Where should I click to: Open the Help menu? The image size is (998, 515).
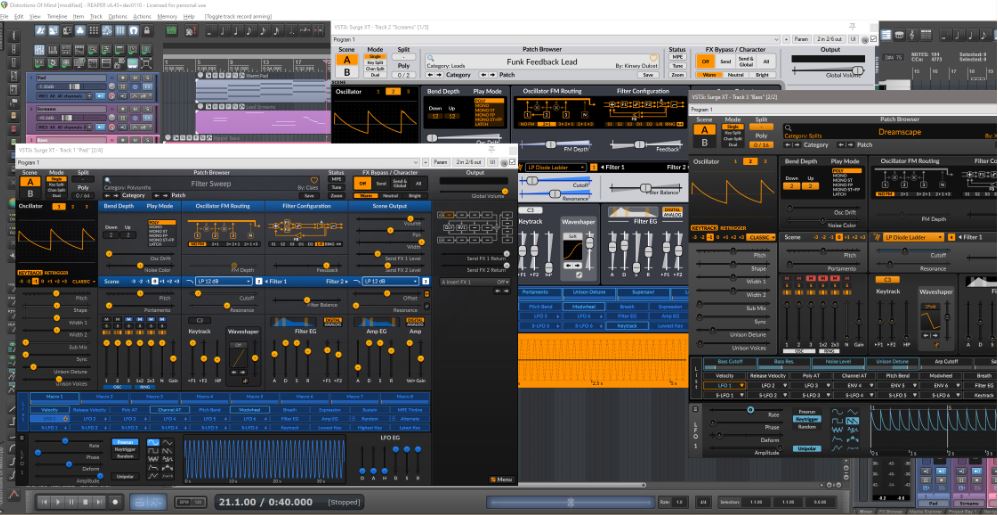click(x=189, y=16)
